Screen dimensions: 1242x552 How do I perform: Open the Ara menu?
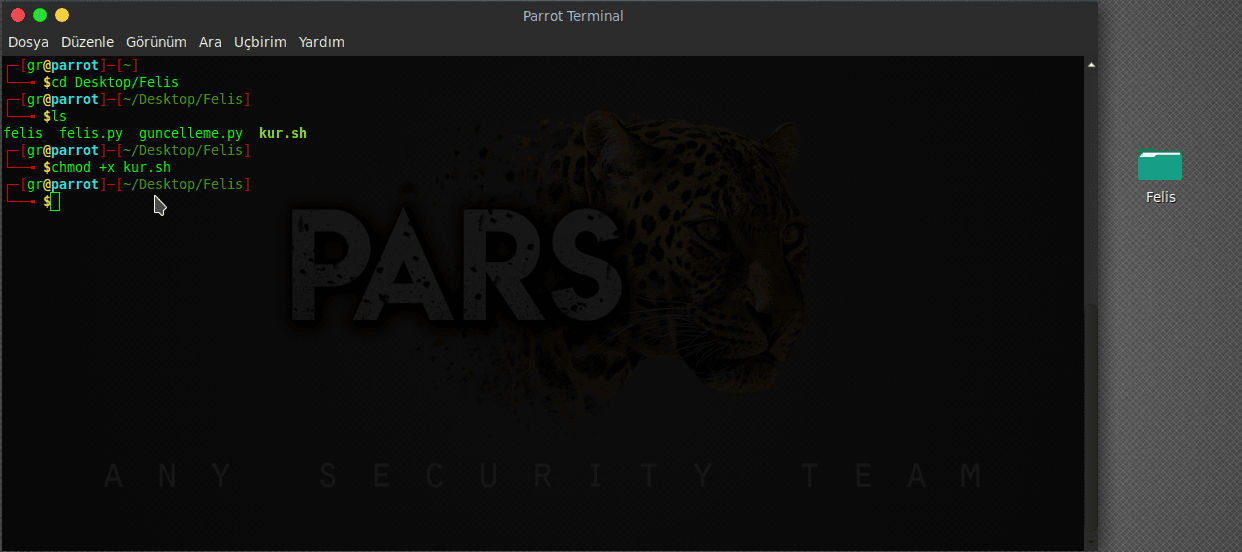pyautogui.click(x=210, y=42)
